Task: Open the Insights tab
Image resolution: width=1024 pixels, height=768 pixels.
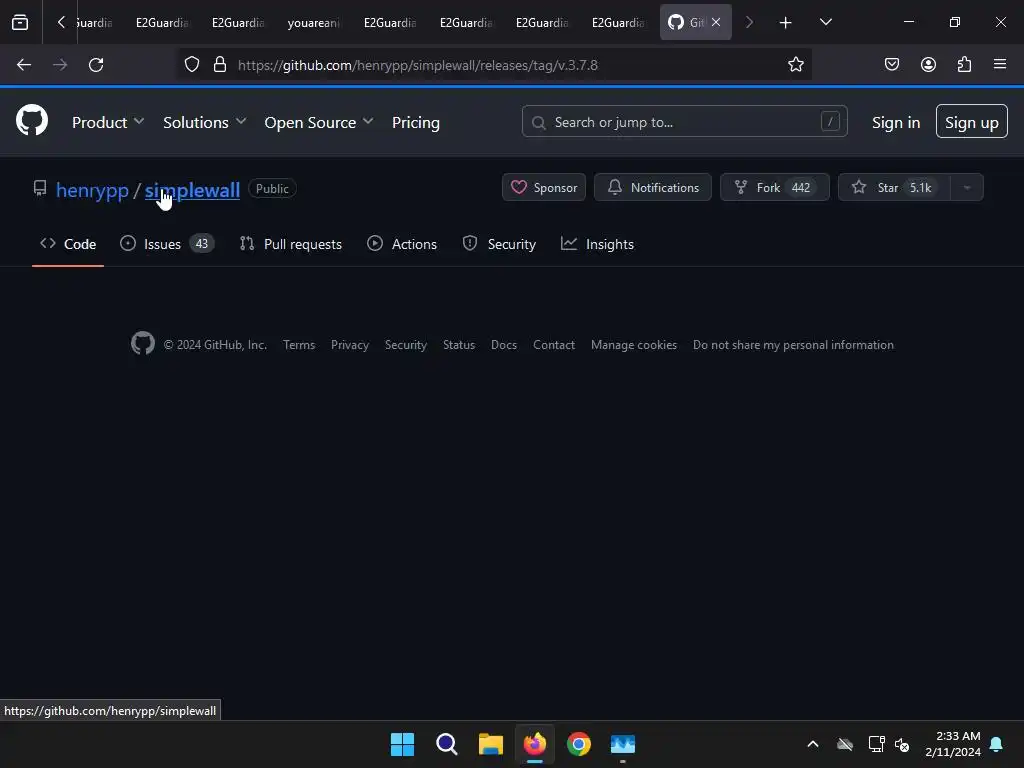Action: point(598,244)
